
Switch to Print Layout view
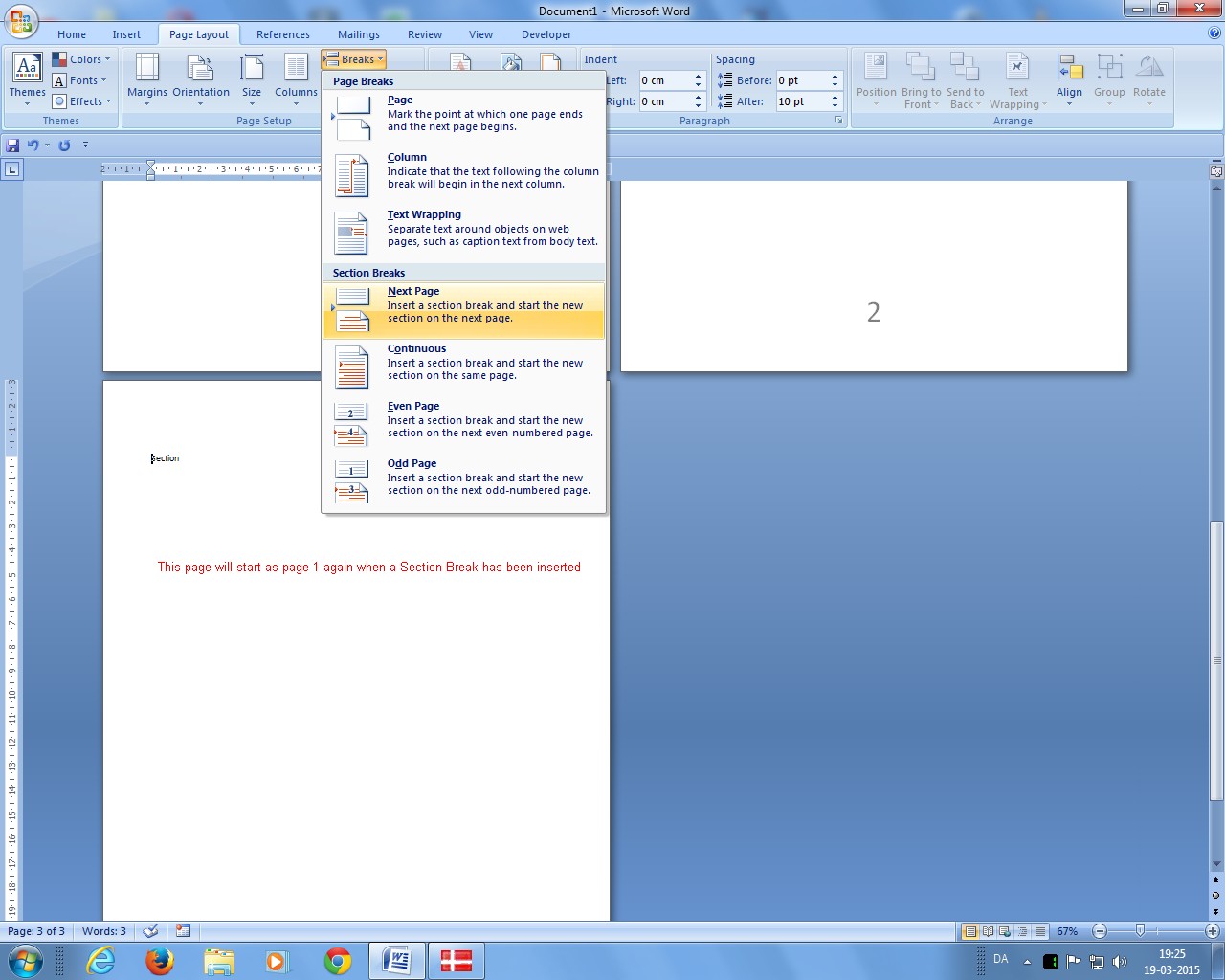coord(970,931)
